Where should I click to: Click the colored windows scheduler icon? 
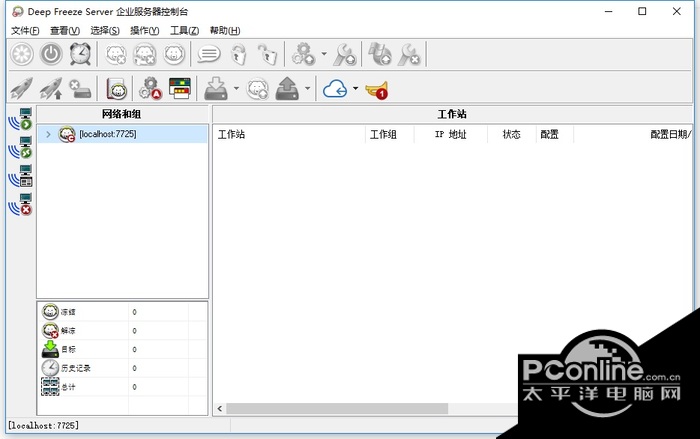point(179,88)
